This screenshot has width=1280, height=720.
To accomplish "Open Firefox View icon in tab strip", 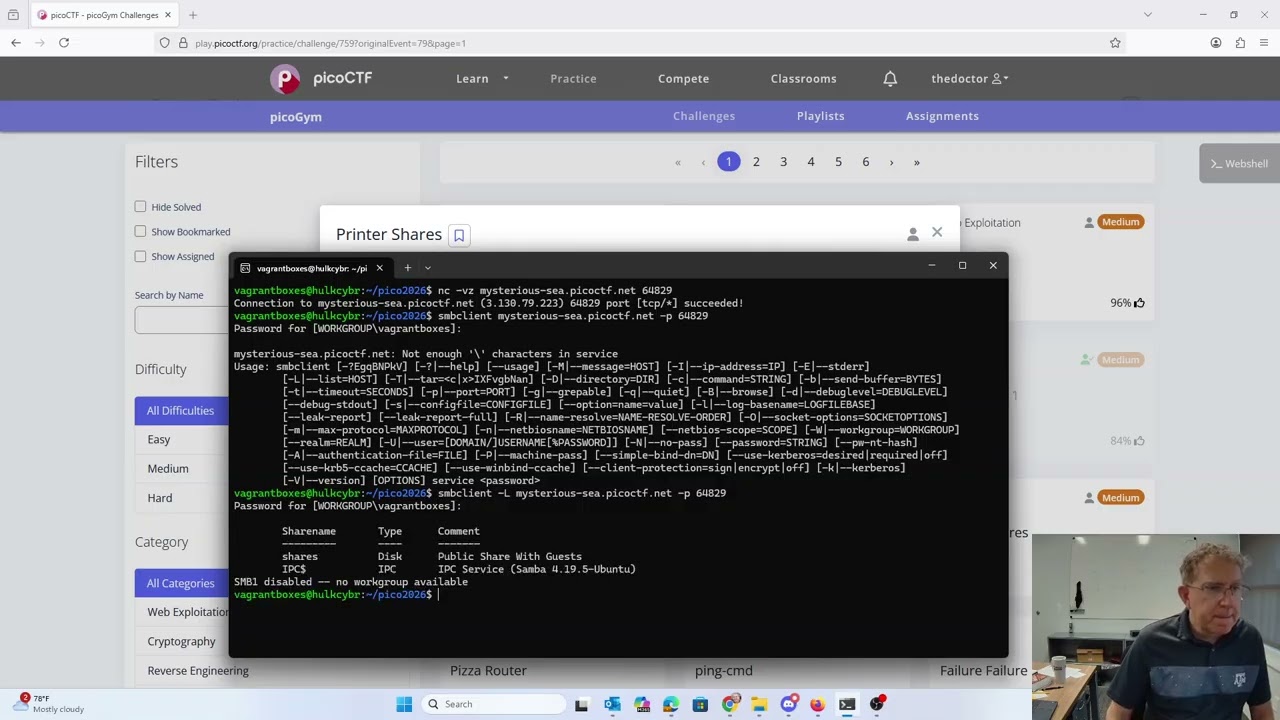I will [x=13, y=15].
